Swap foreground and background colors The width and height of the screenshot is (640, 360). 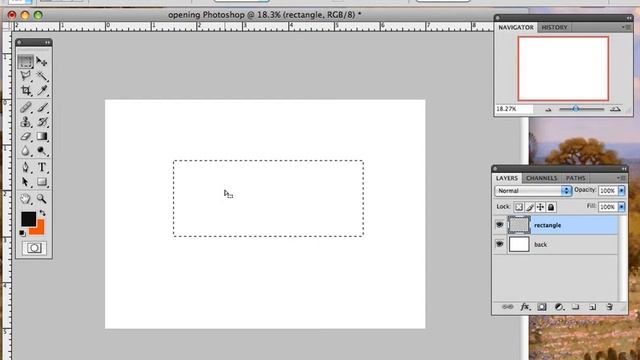click(42, 213)
